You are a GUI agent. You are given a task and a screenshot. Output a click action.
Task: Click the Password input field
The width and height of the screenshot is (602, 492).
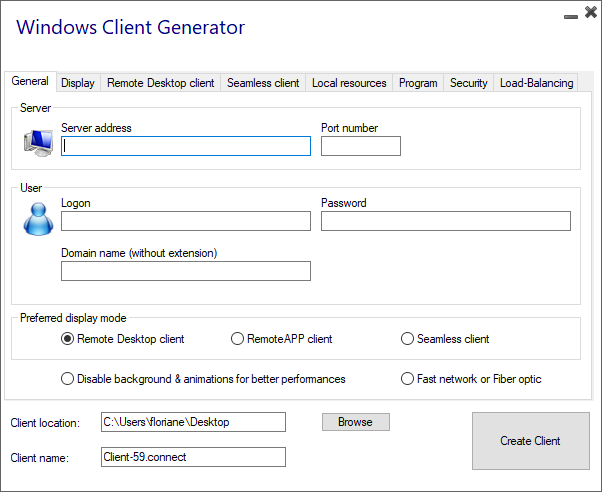coord(445,221)
